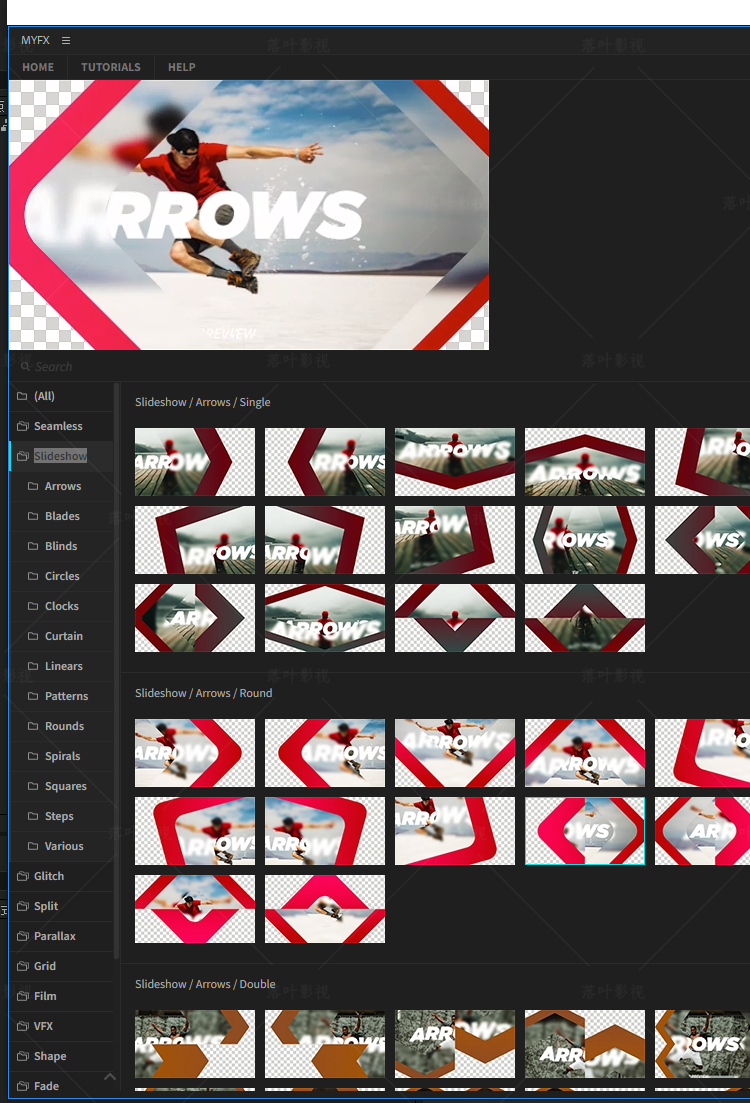
Task: Select the Clocks subfolder
Action: tap(62, 606)
